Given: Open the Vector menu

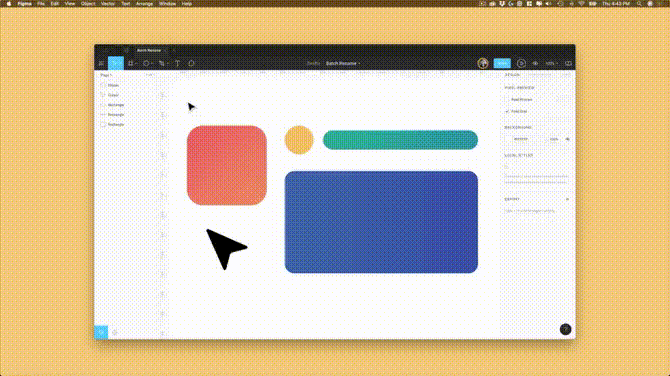Looking at the screenshot, I should 108,3.
